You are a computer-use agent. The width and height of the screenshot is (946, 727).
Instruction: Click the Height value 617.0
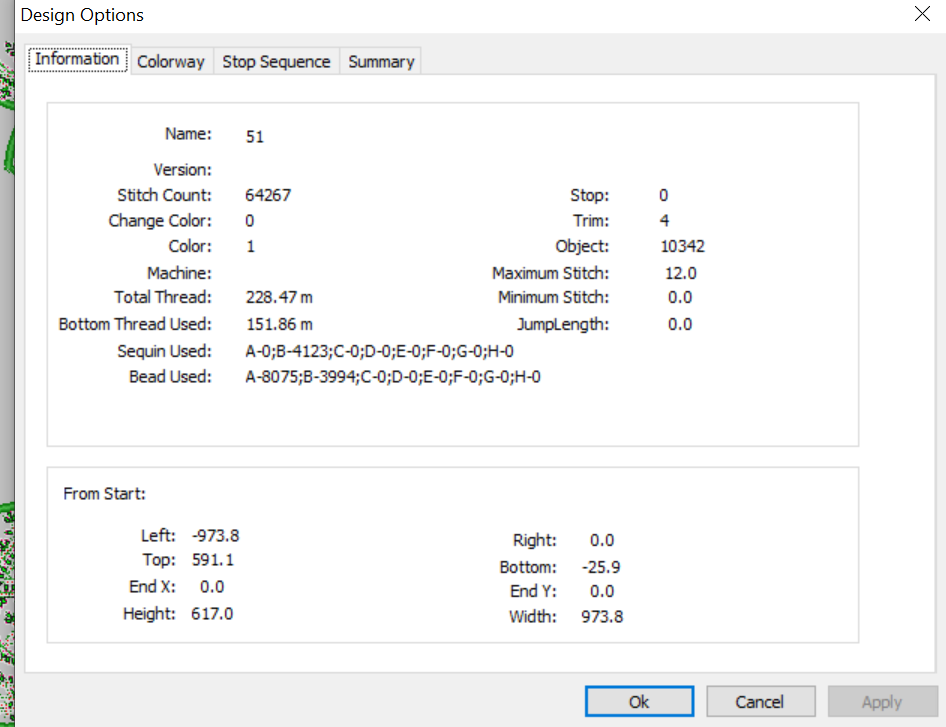point(212,614)
